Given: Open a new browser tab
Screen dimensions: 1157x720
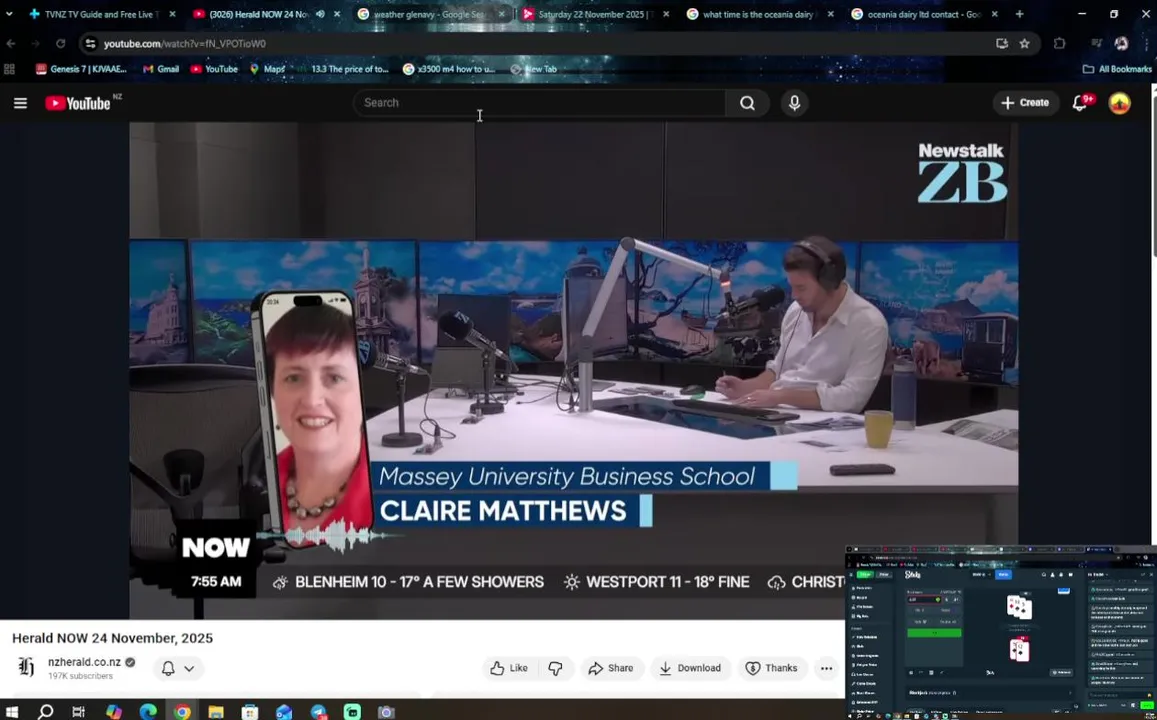Looking at the screenshot, I should (x=1020, y=14).
